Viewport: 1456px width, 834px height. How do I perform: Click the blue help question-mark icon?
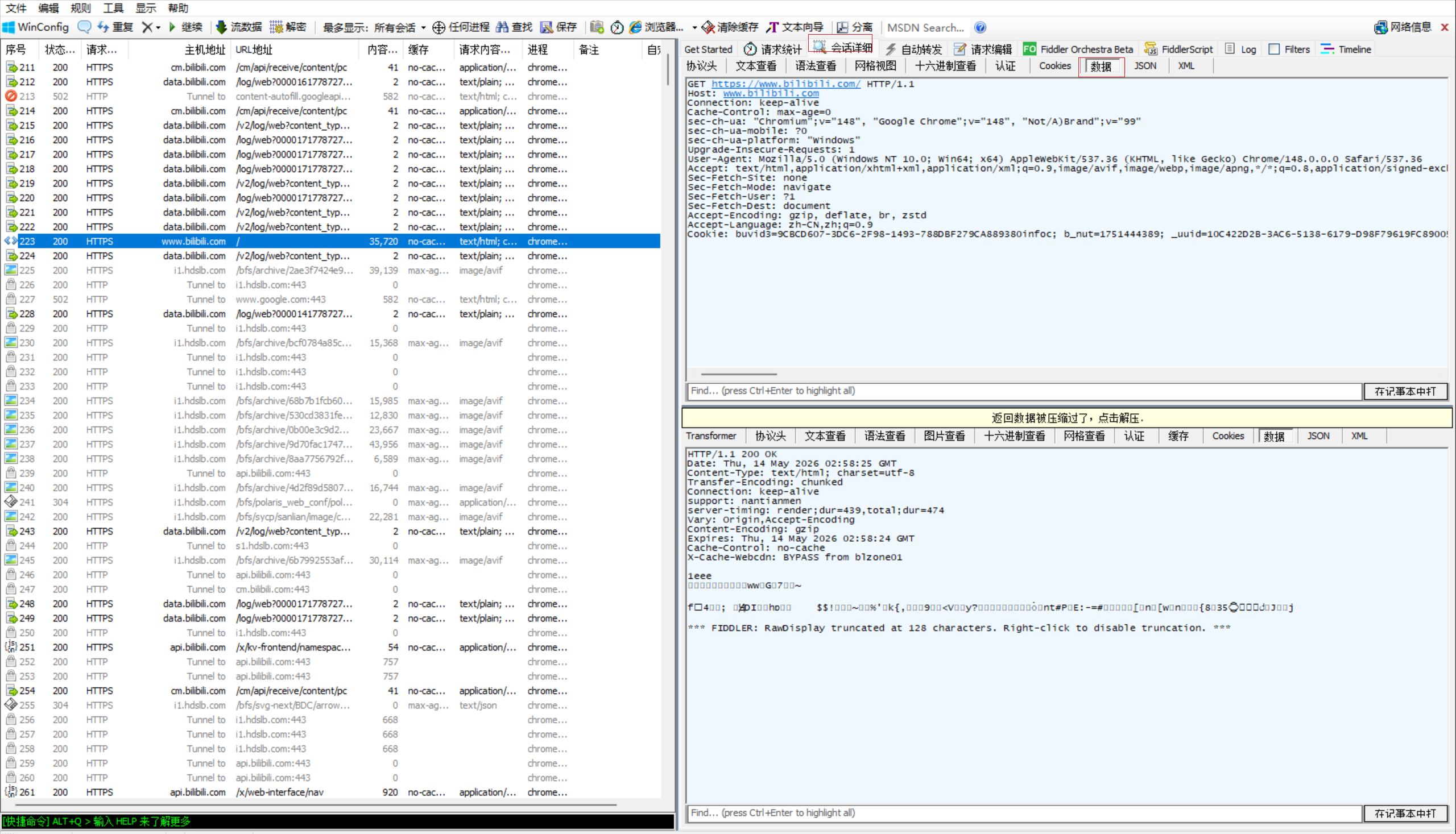[981, 27]
